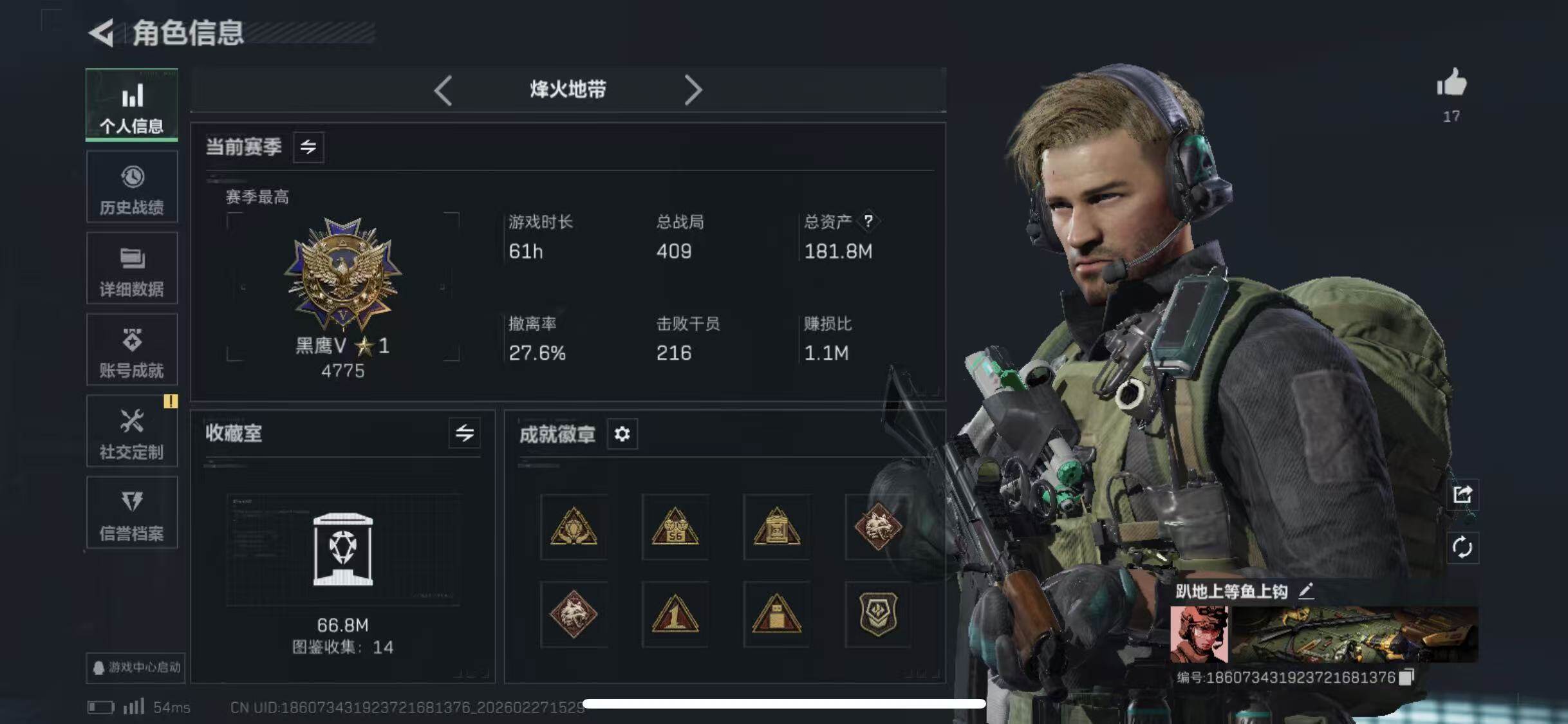Image resolution: width=1568 pixels, height=724 pixels.
Task: Open 社交定制 with the alert badge
Action: [132, 431]
